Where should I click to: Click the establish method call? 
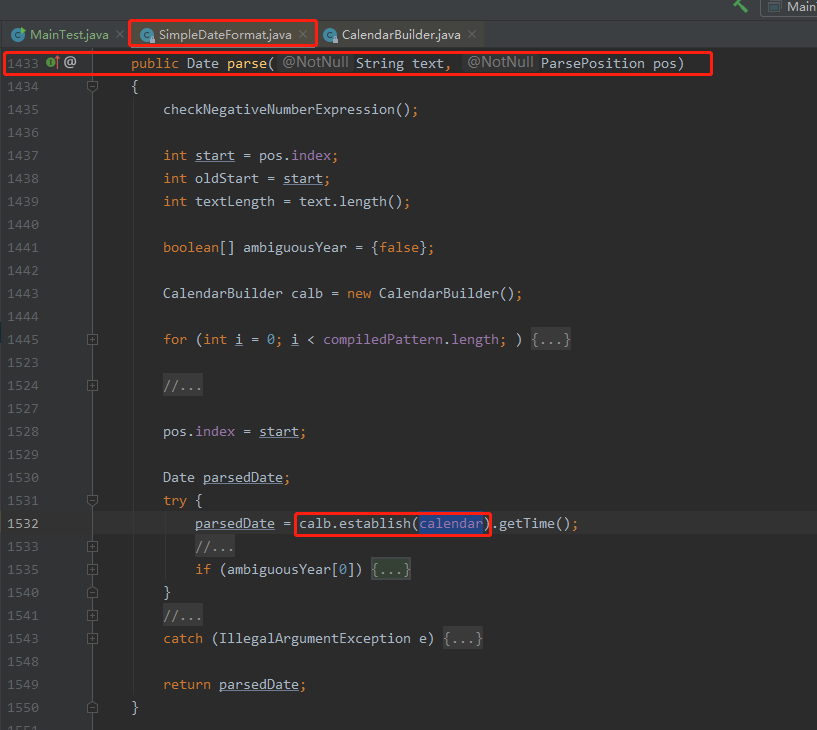(375, 524)
